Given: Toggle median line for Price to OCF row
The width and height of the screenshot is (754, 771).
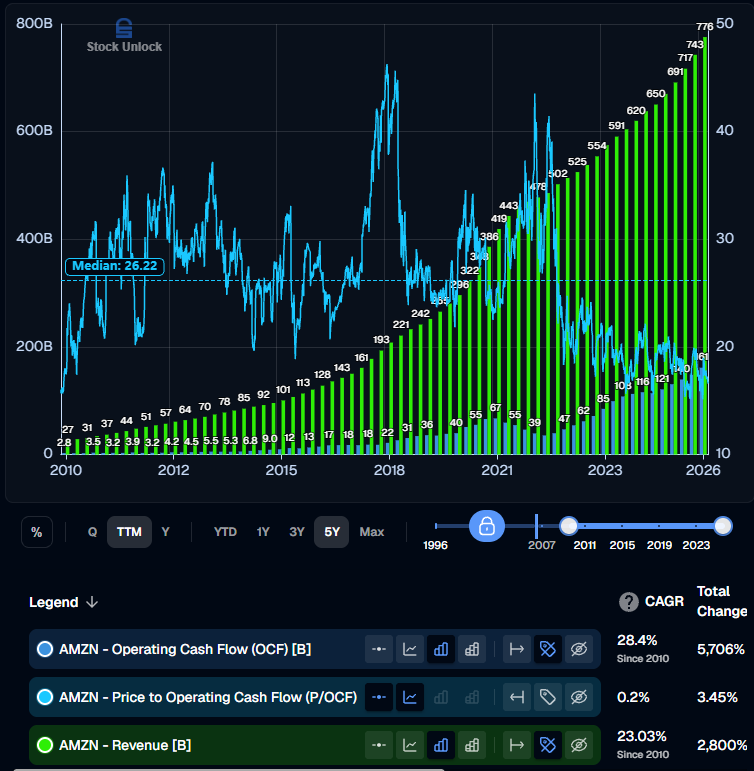Looking at the screenshot, I should tap(379, 697).
